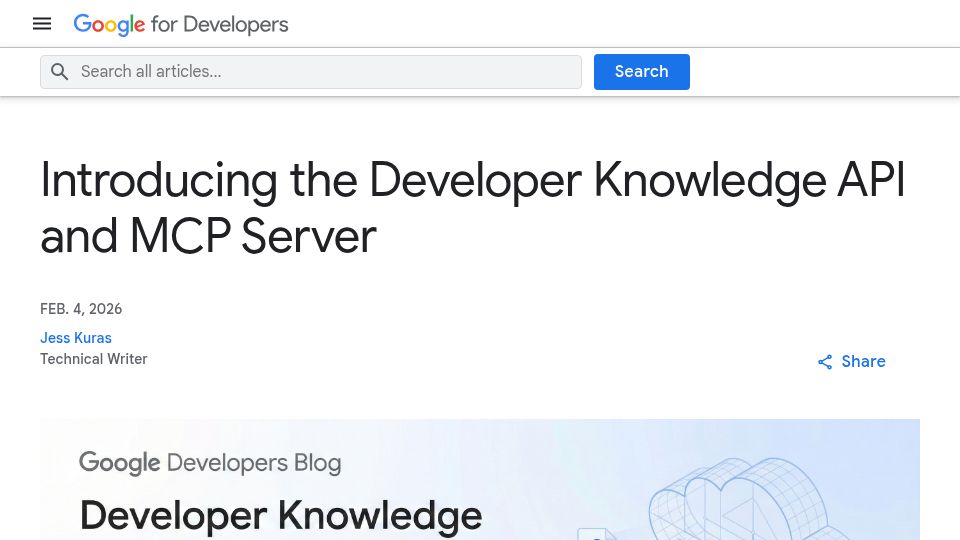Click the article title heading
This screenshot has height=540, width=960.
(472, 208)
